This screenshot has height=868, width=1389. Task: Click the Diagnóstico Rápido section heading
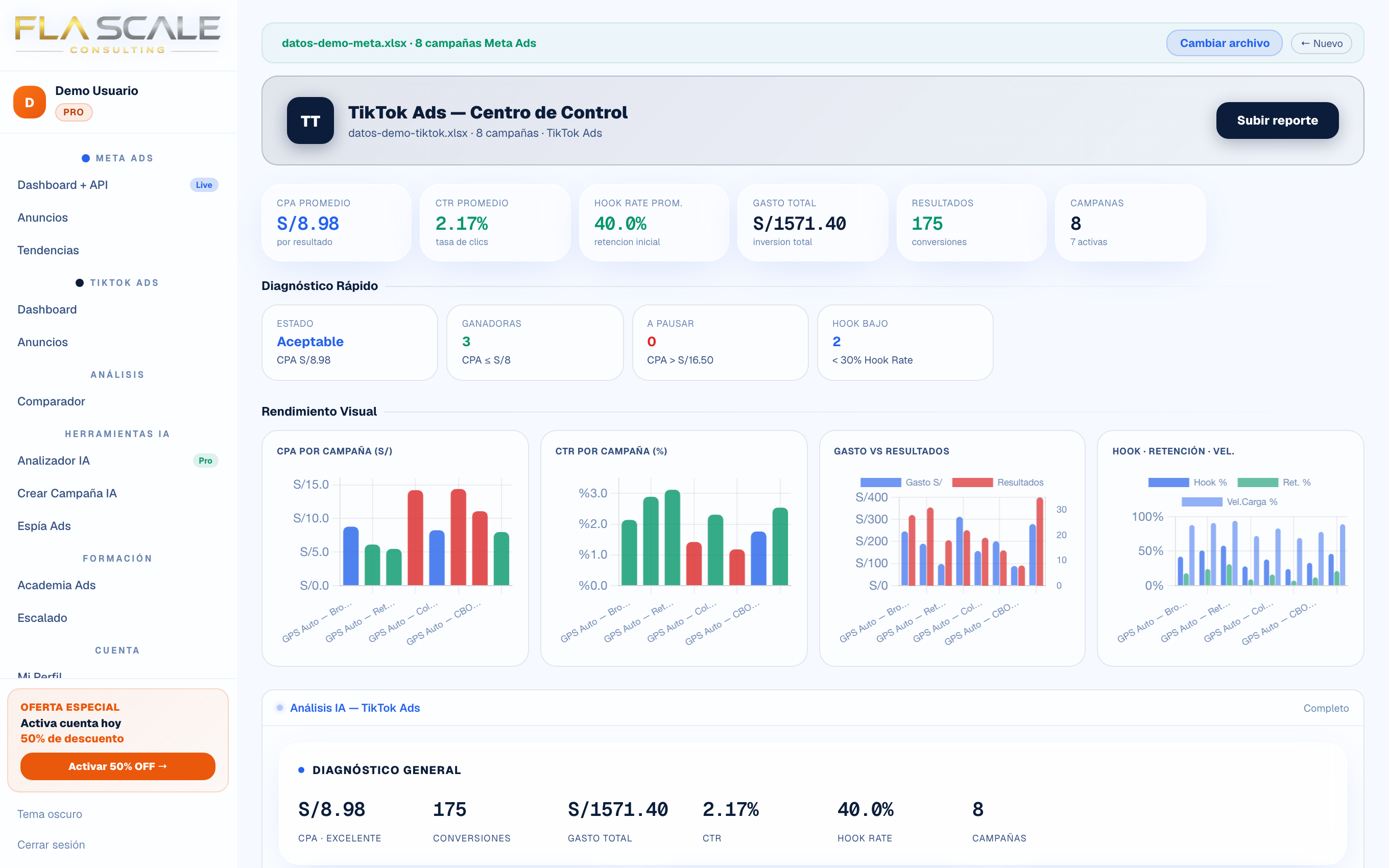(320, 286)
